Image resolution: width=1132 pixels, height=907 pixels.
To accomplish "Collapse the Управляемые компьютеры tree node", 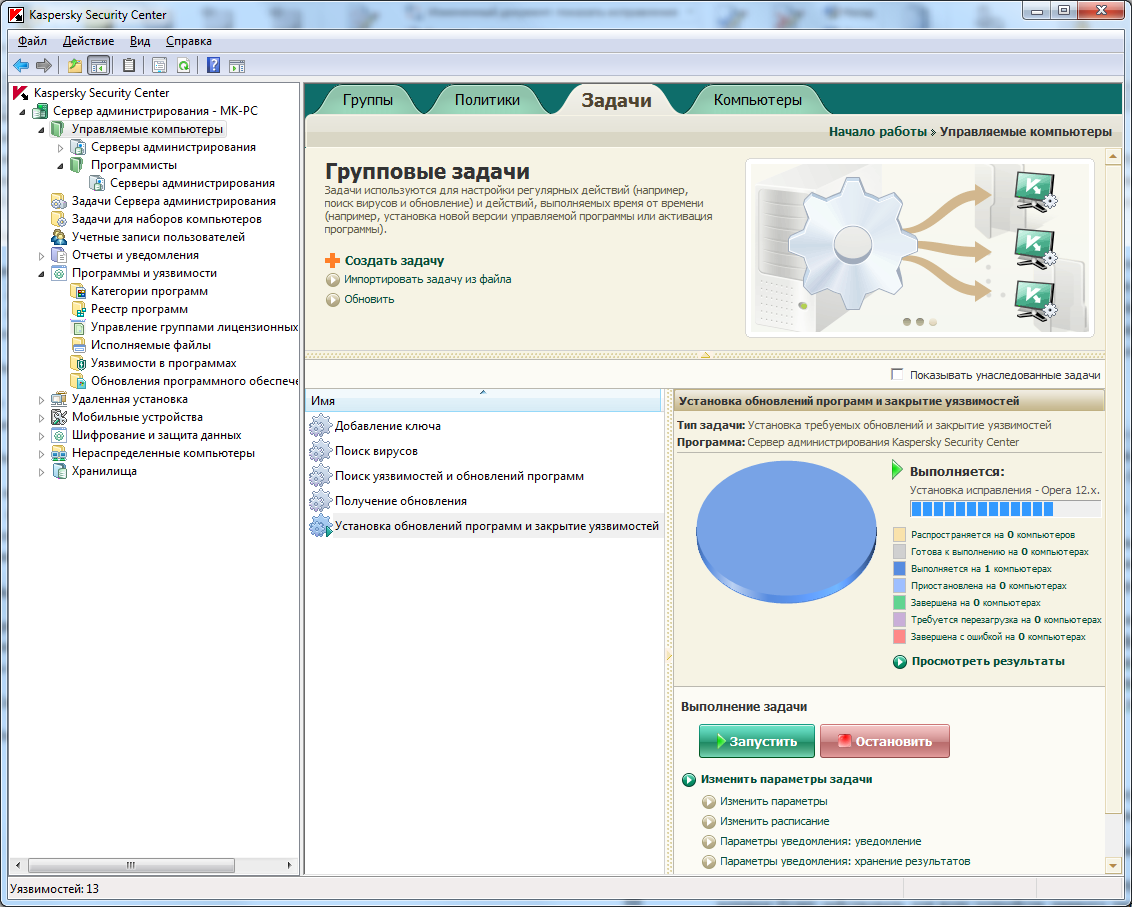I will [x=41, y=130].
